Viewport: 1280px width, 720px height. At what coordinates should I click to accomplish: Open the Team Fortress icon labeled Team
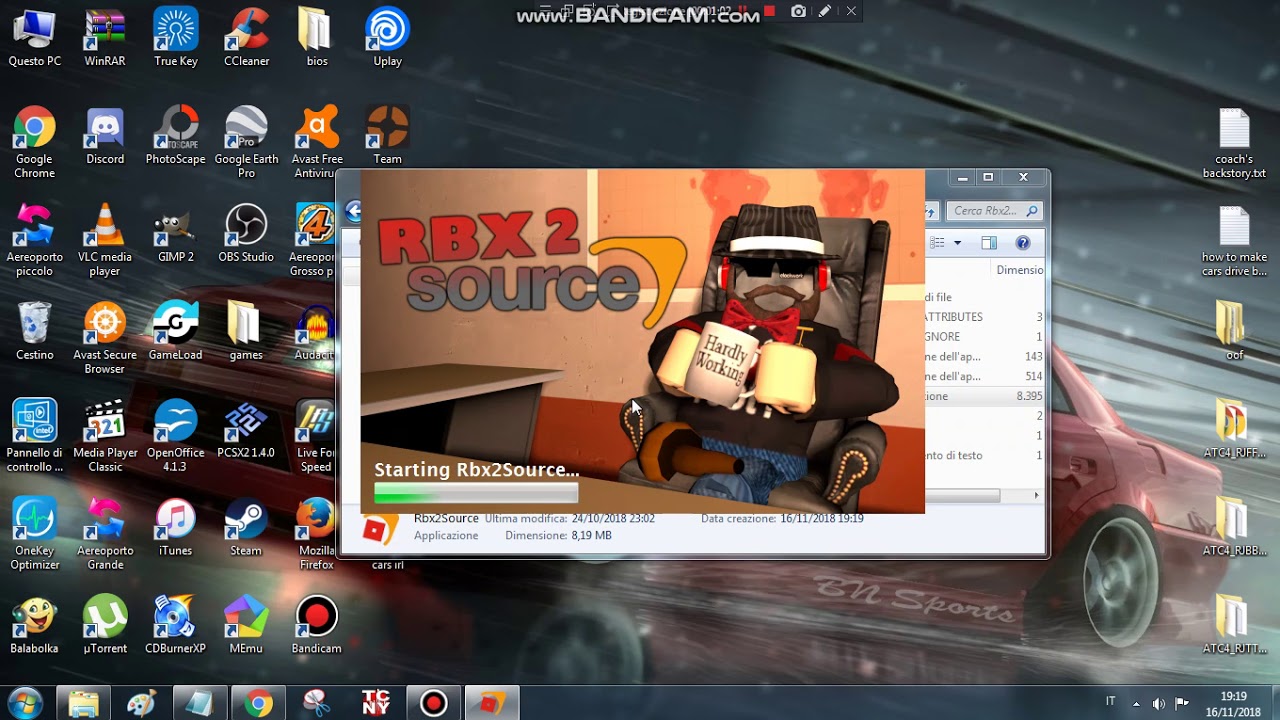387,135
